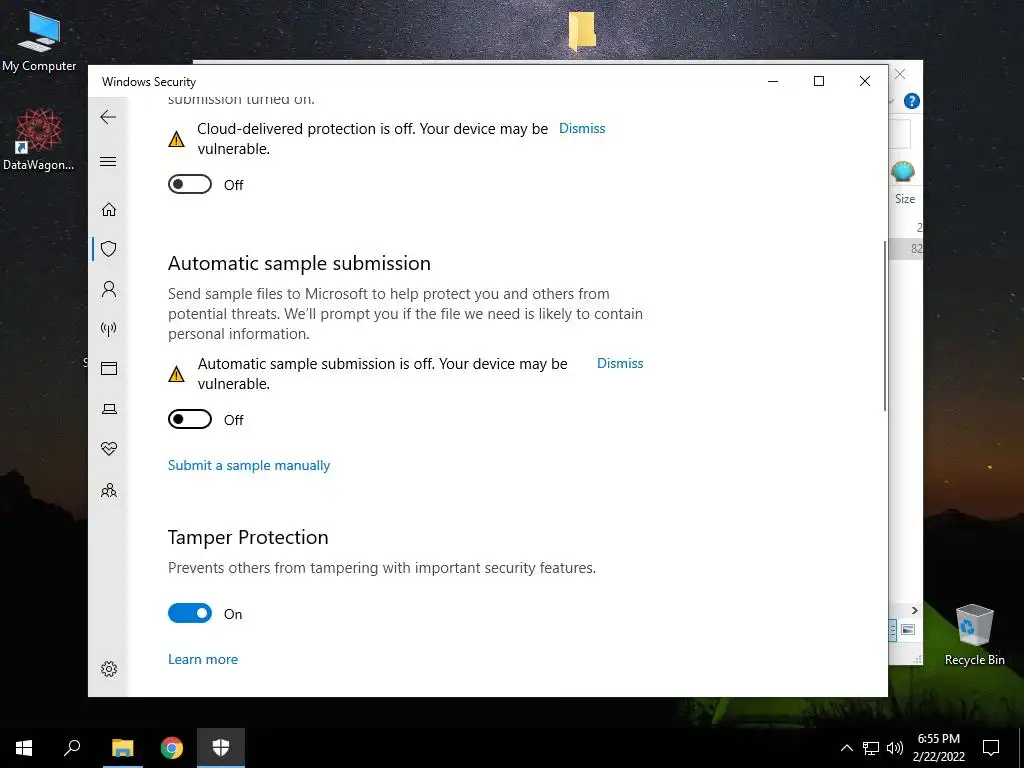Image resolution: width=1024 pixels, height=768 pixels.
Task: Go back with the Windows Security back arrow
Action: (108, 117)
